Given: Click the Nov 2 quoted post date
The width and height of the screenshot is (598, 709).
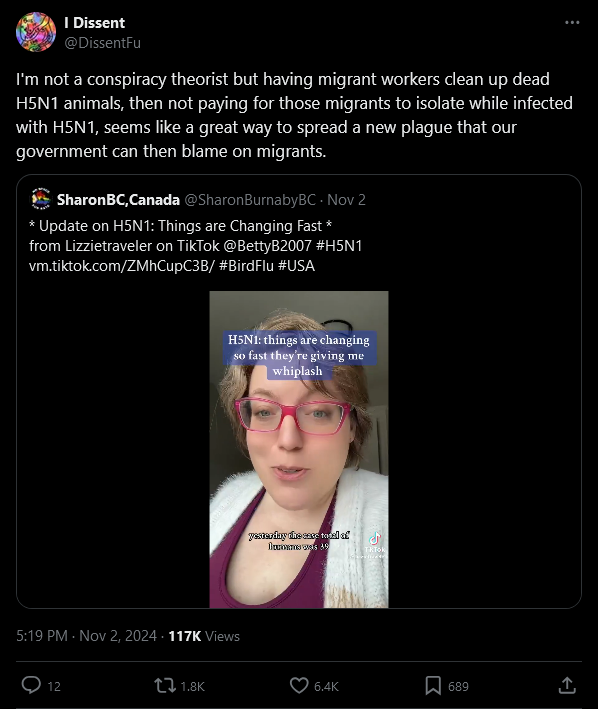Looking at the screenshot, I should 346,199.
